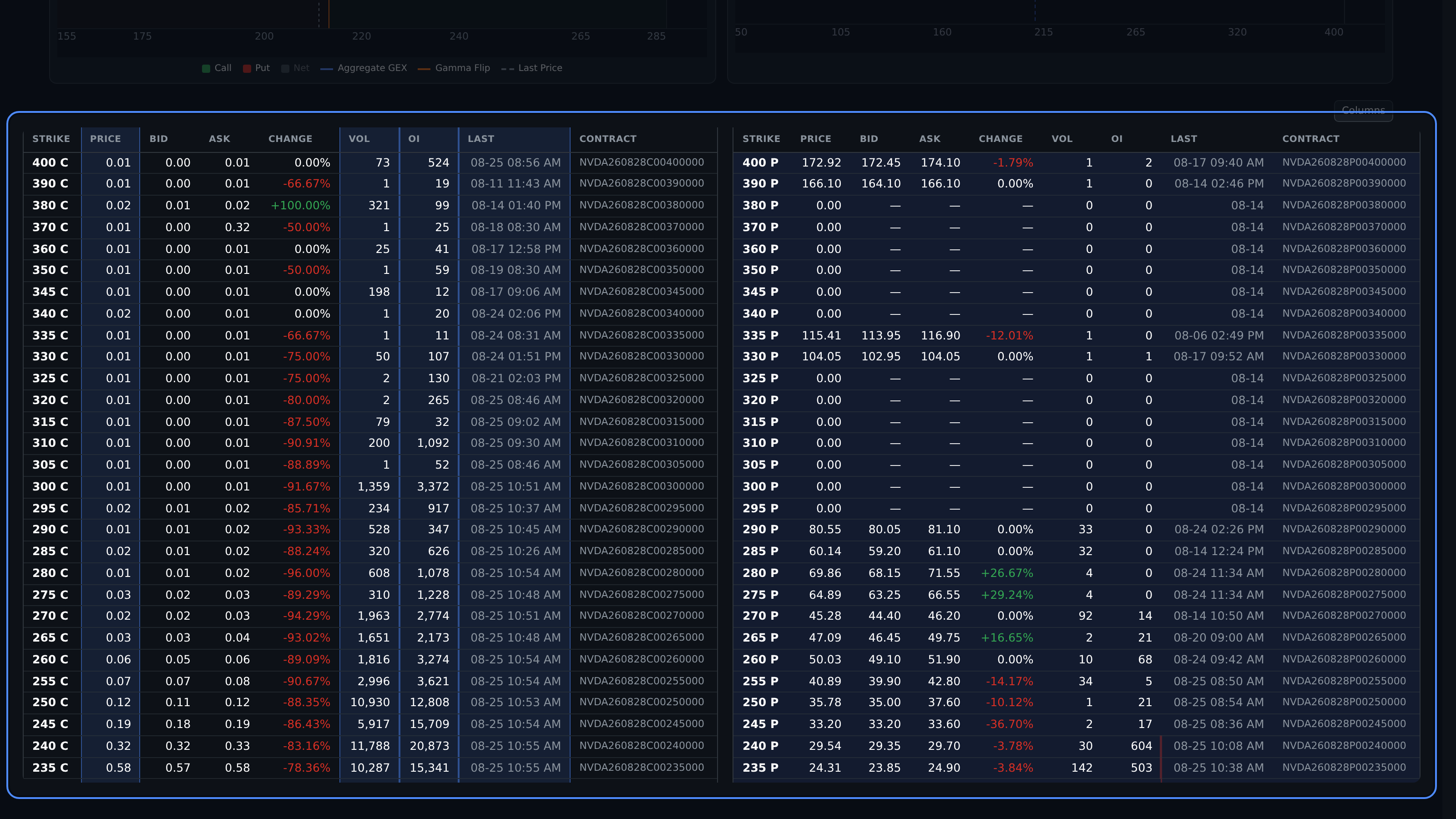The height and width of the screenshot is (819, 1456).
Task: Click volume 1,359 in 300 C row
Action: [x=373, y=487]
